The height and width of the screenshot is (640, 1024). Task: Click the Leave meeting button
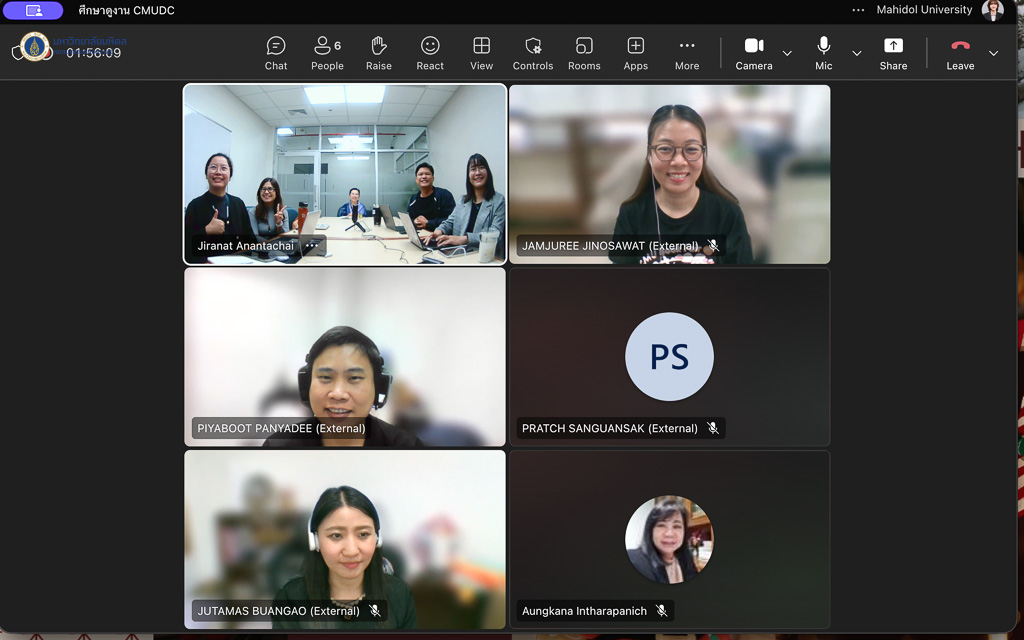click(960, 53)
